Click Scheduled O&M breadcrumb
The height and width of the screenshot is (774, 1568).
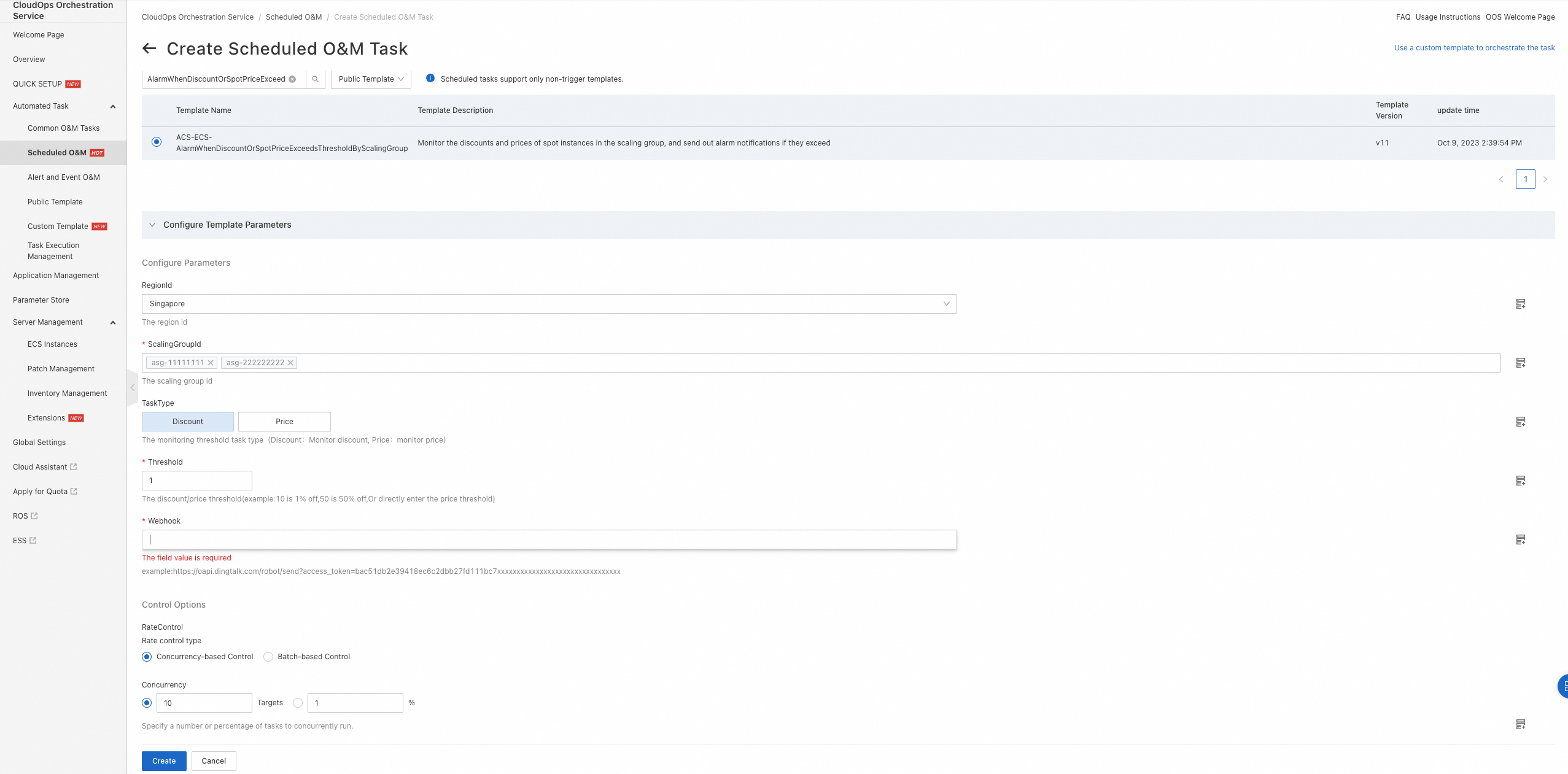coord(293,17)
